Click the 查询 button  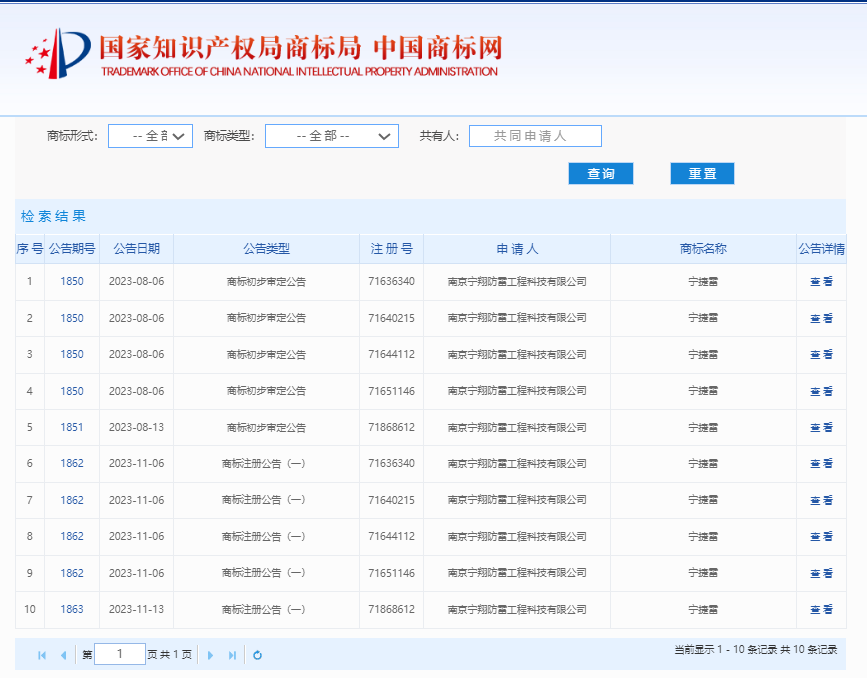(x=601, y=174)
